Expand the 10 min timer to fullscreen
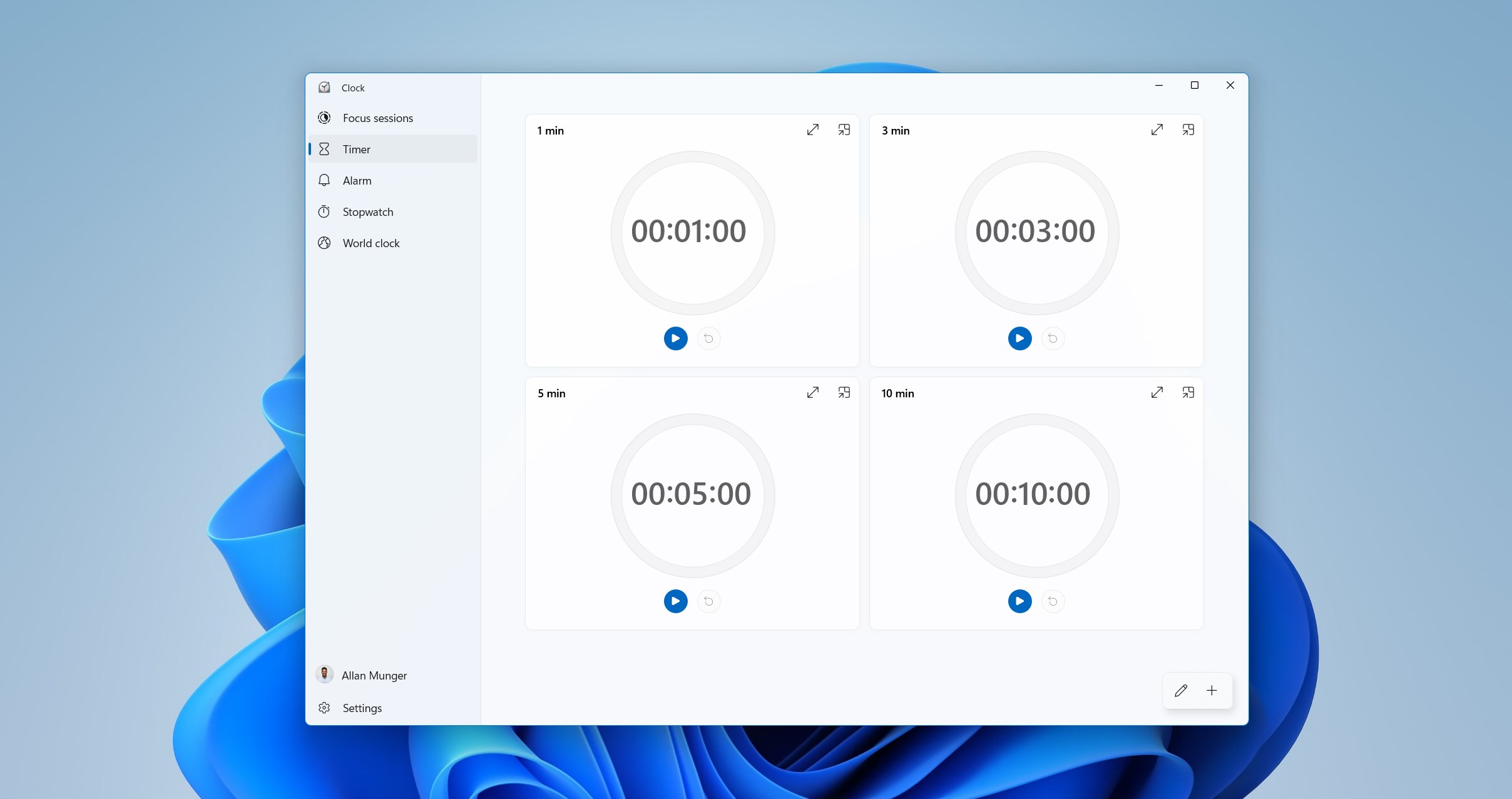 1156,392
